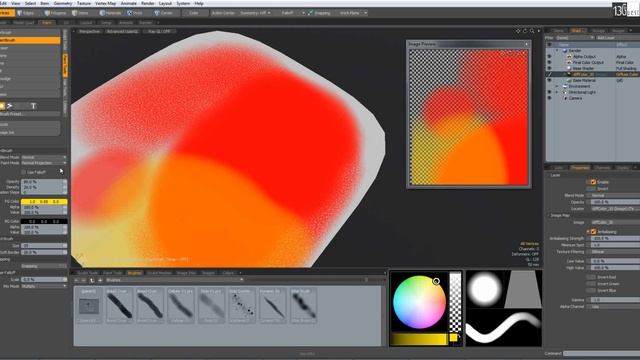Click the Pivot mode button
Image resolution: width=640 pixels, height=360 pixels.
click(x=136, y=13)
